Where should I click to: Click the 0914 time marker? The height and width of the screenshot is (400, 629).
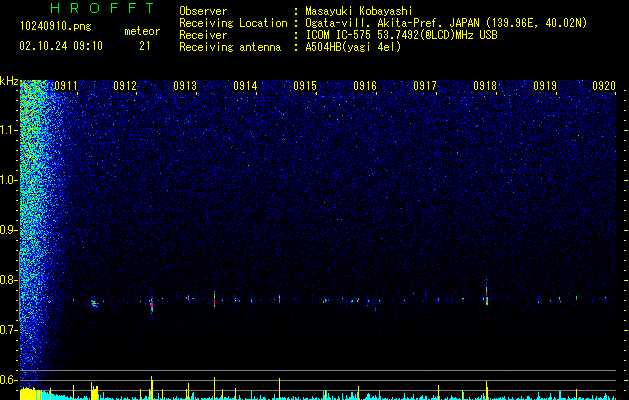(x=245, y=86)
